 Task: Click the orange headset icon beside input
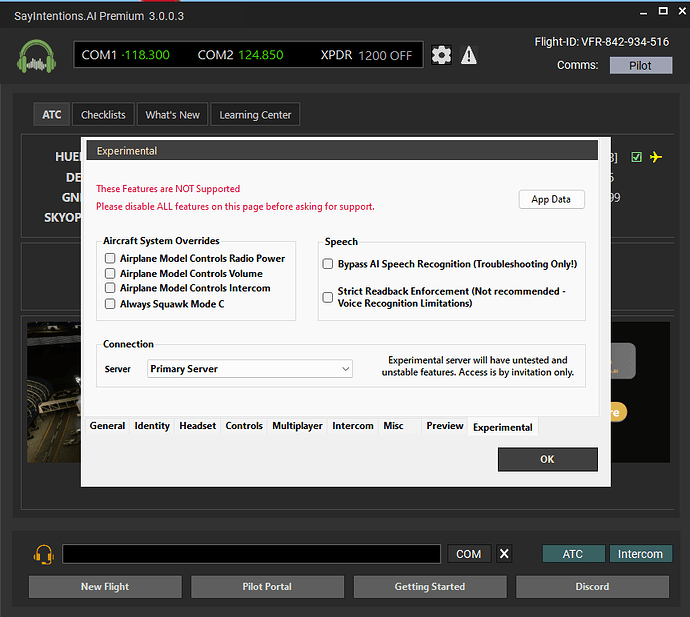point(44,554)
